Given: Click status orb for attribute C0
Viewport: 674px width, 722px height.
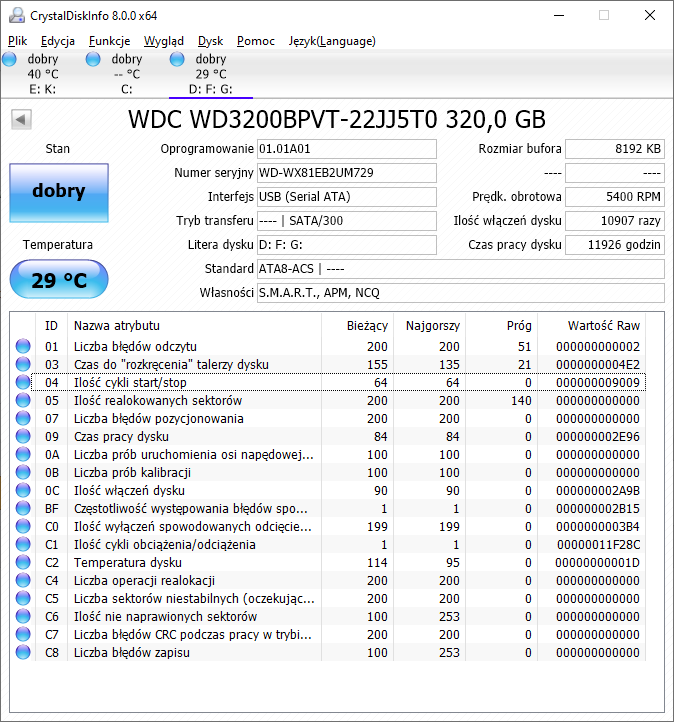Looking at the screenshot, I should click(x=23, y=526).
